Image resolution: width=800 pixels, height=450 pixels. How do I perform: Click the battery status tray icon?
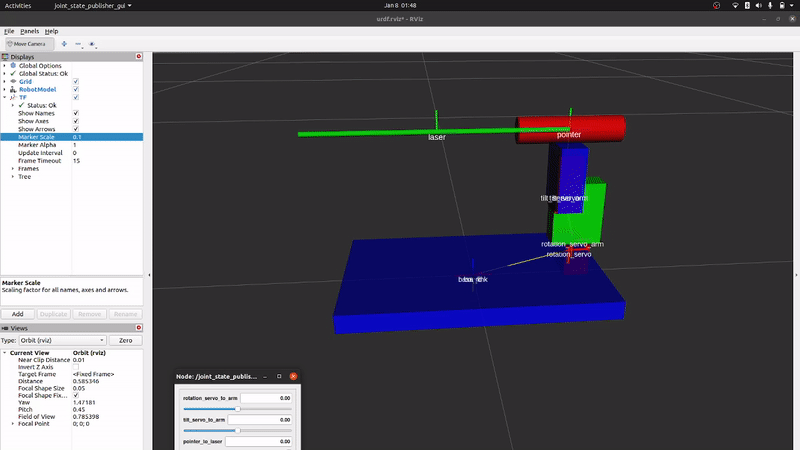click(x=782, y=6)
